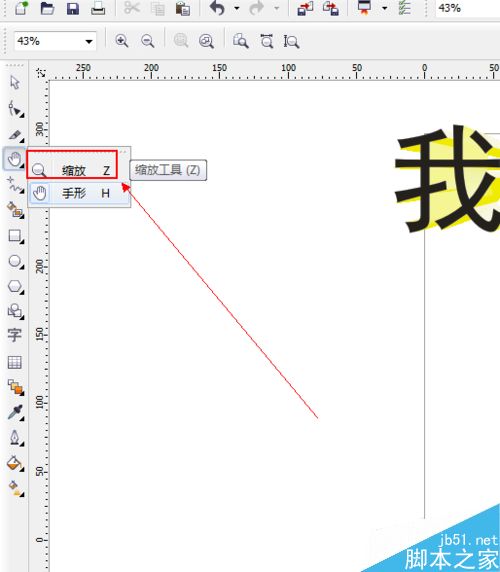Click the Export icon
Image resolution: width=500 pixels, height=572 pixels.
(x=331, y=8)
